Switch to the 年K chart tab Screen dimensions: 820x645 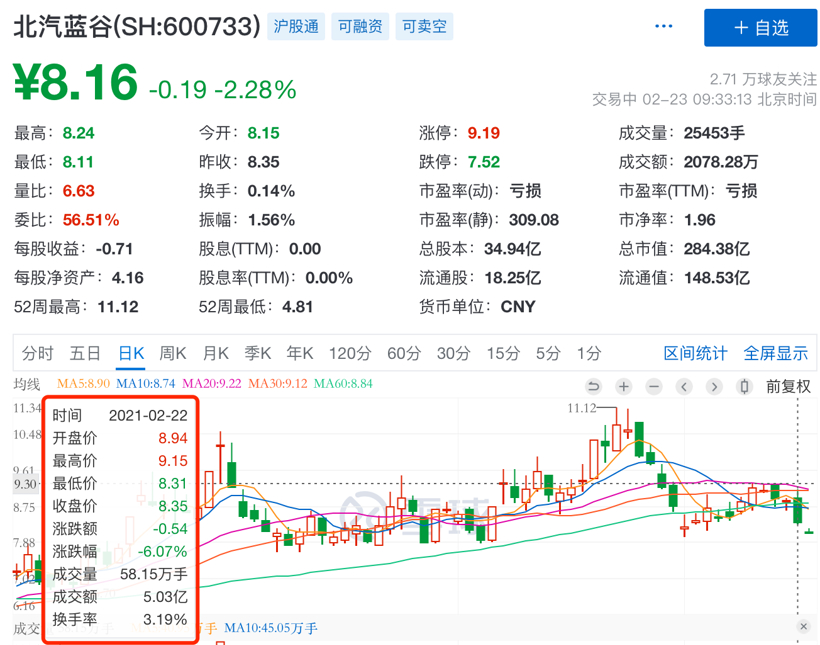click(300, 353)
